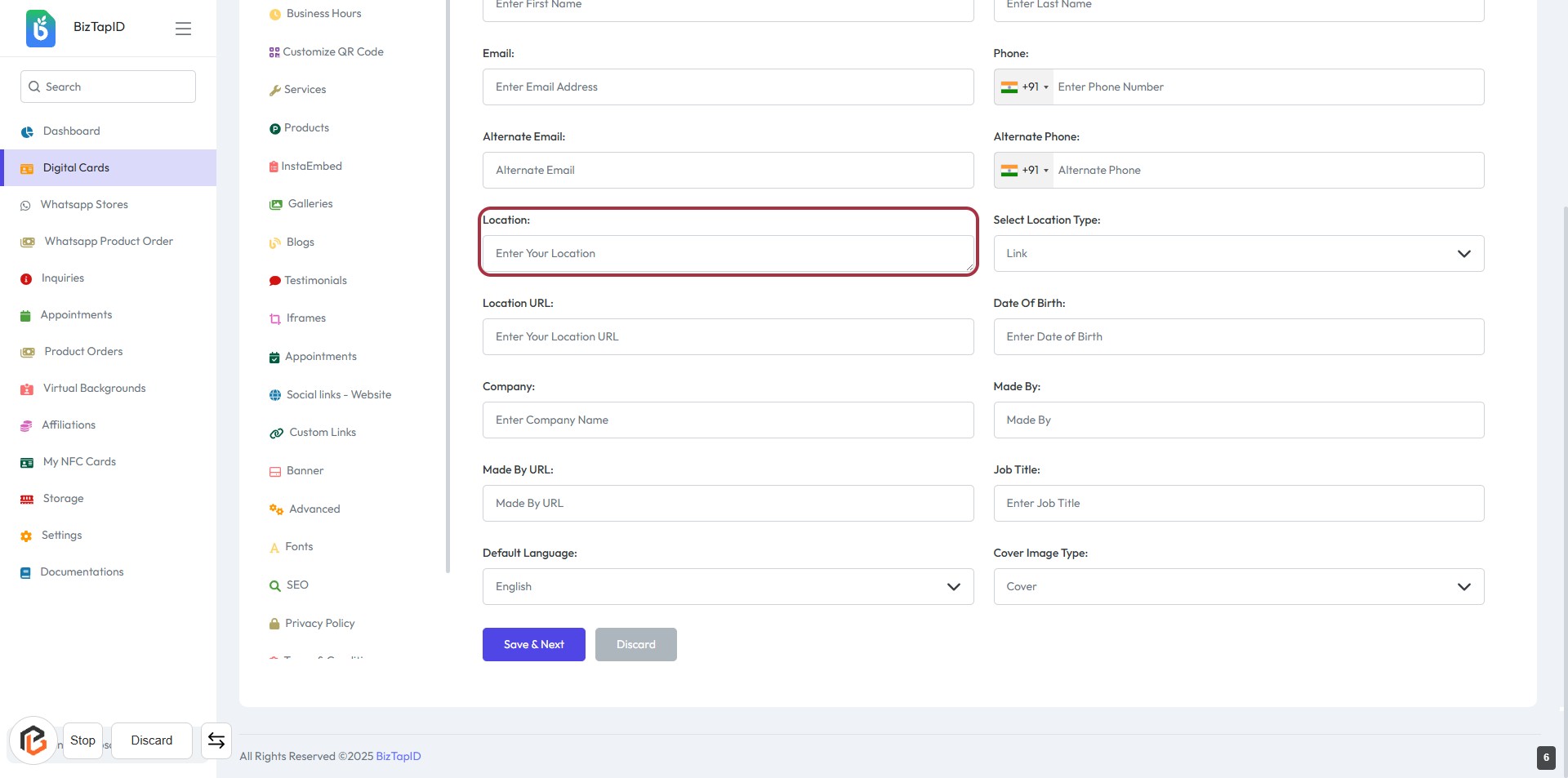The width and height of the screenshot is (1568, 778).
Task: Click the Privacy Policy lock icon
Action: (274, 624)
